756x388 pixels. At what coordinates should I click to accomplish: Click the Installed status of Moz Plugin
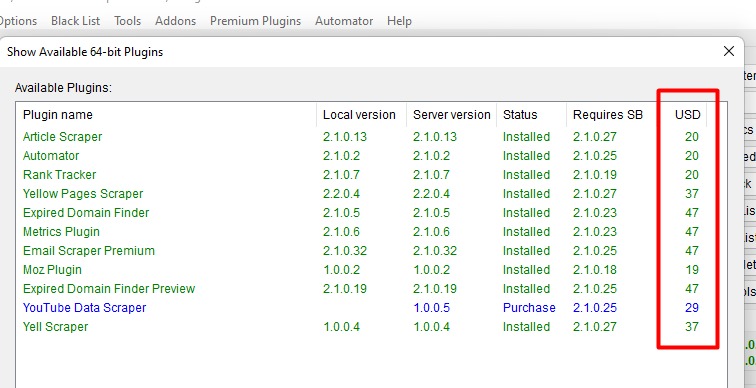click(x=526, y=269)
